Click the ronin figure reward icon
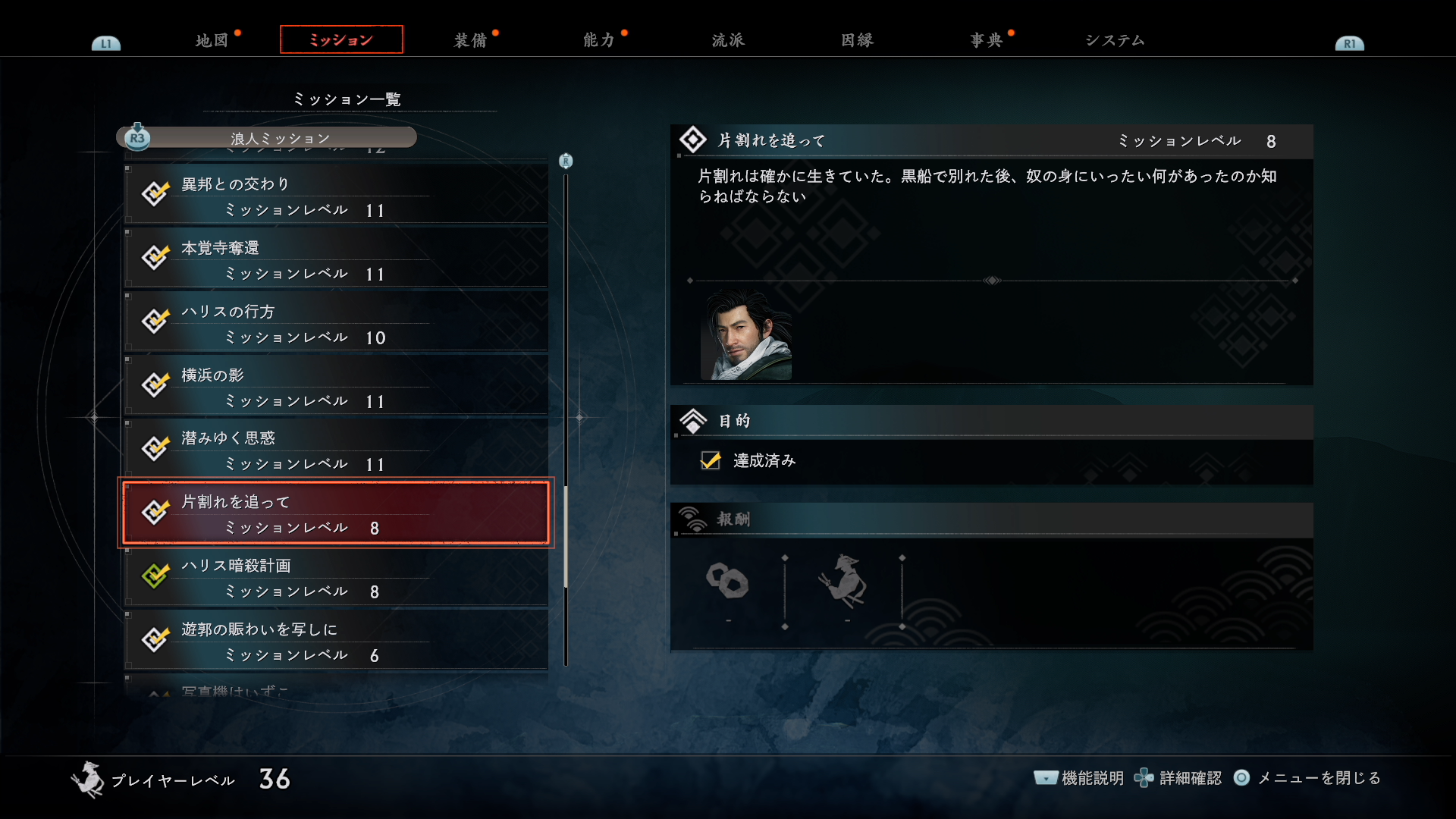Viewport: 1456px width, 819px height. click(x=843, y=582)
